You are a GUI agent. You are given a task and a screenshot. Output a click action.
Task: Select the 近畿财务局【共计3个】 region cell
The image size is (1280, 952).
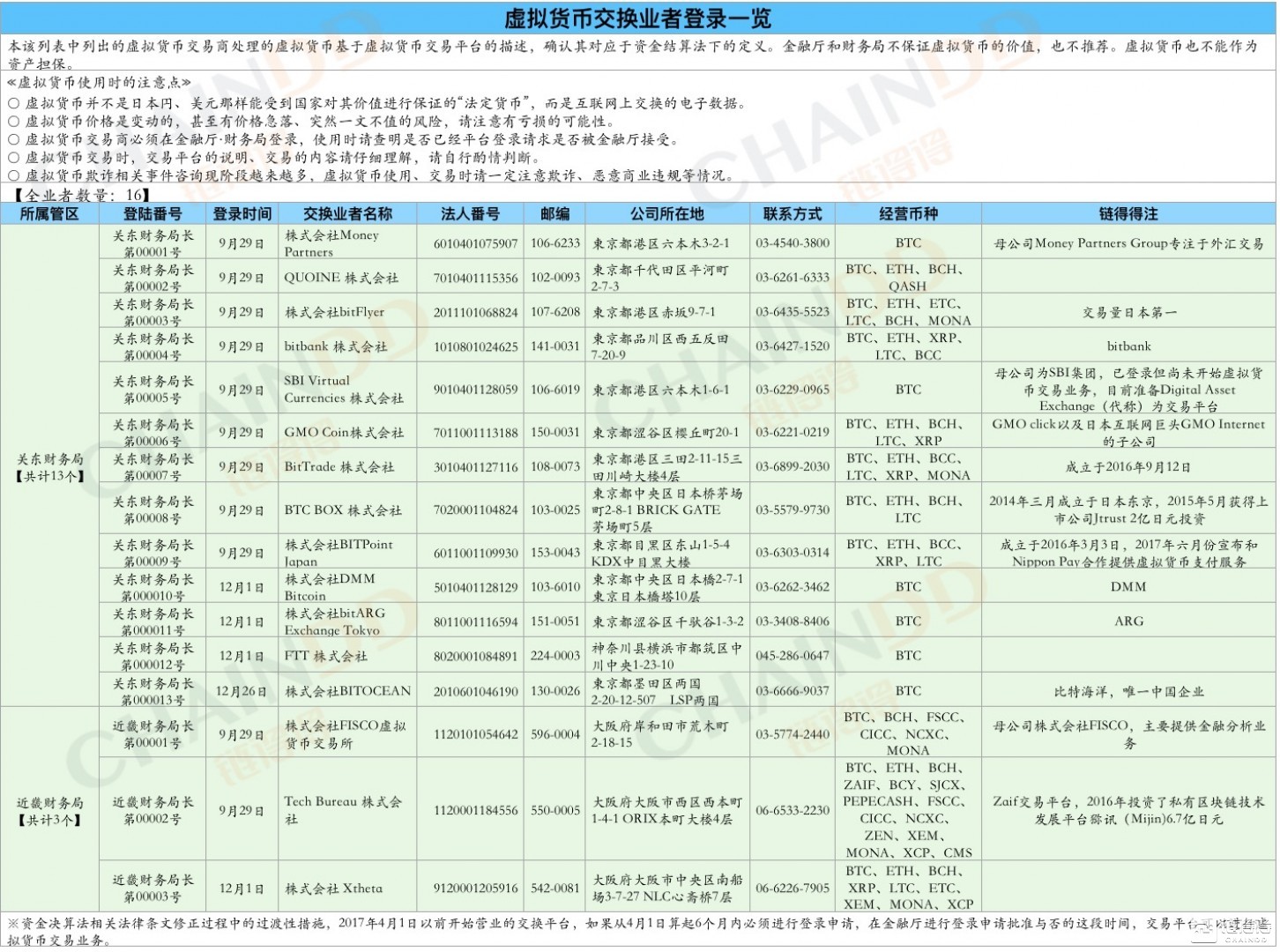tap(49, 811)
